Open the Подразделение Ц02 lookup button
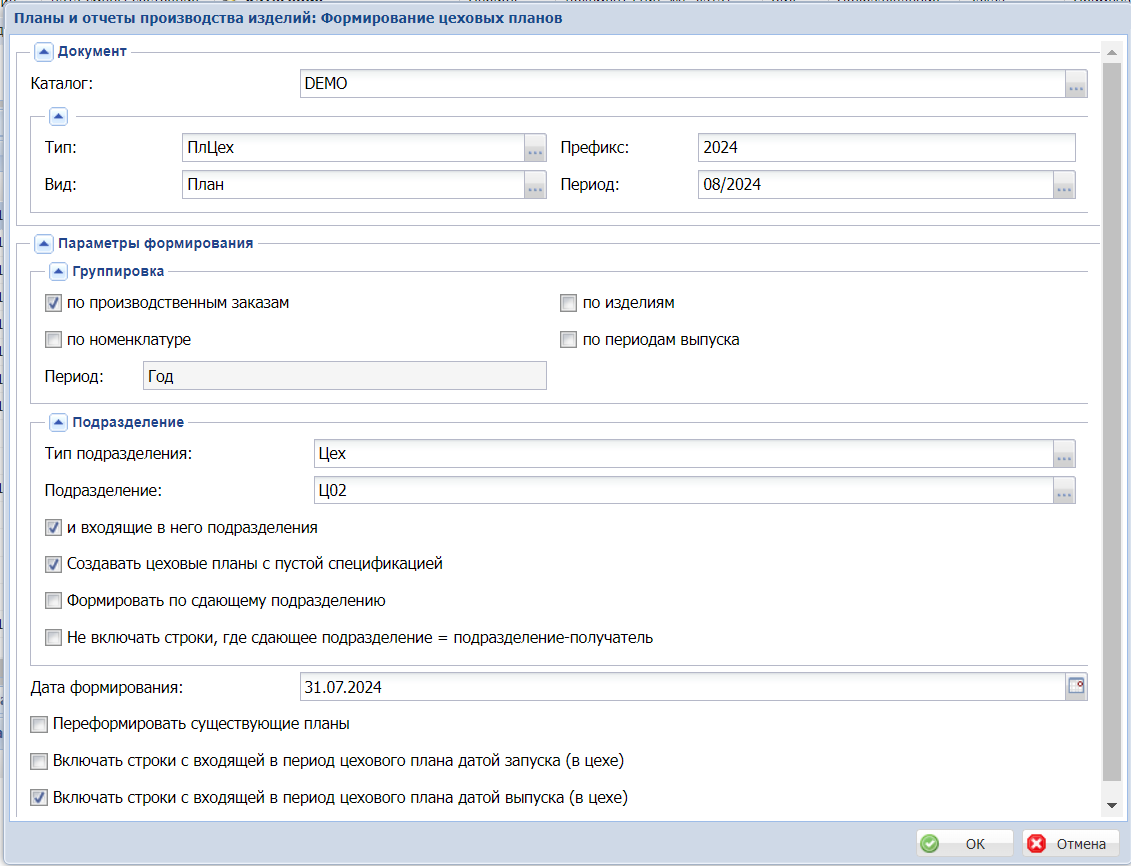 click(1064, 491)
